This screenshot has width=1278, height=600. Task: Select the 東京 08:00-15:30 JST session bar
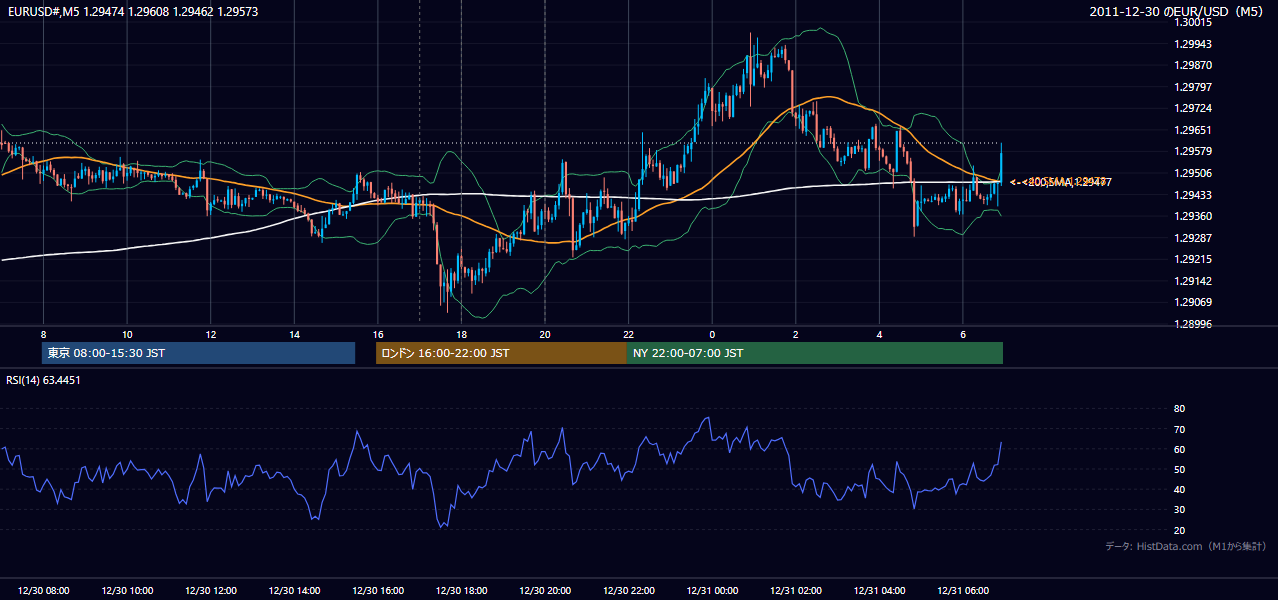[198, 353]
